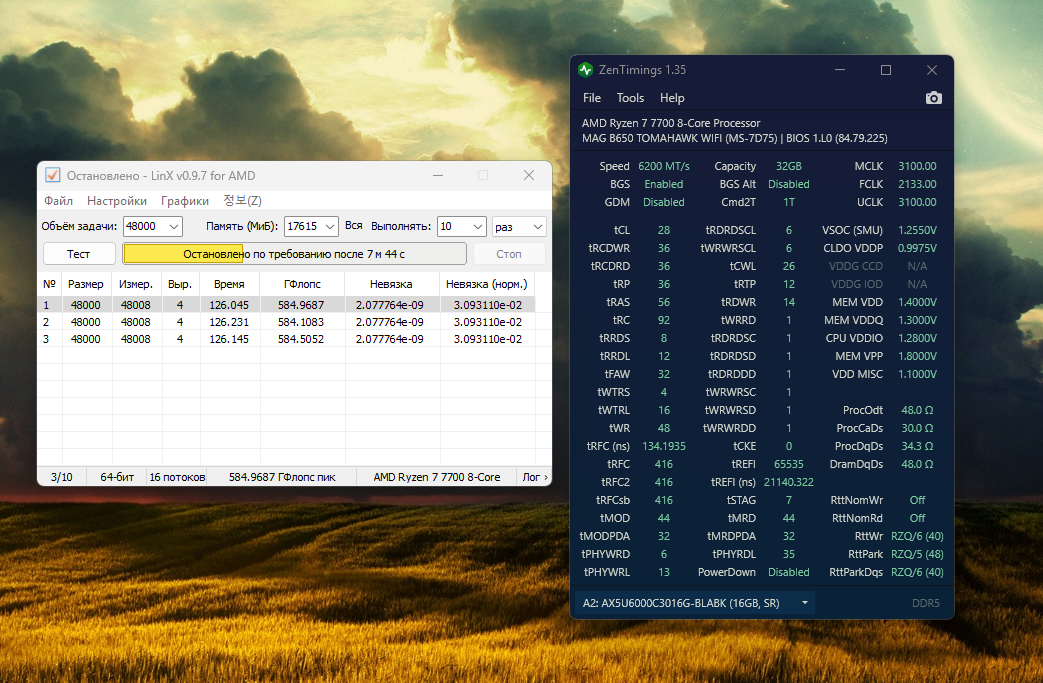Select result row with 584.5052 ГФлопс
Viewport: 1043px width, 683px height.
point(286,339)
